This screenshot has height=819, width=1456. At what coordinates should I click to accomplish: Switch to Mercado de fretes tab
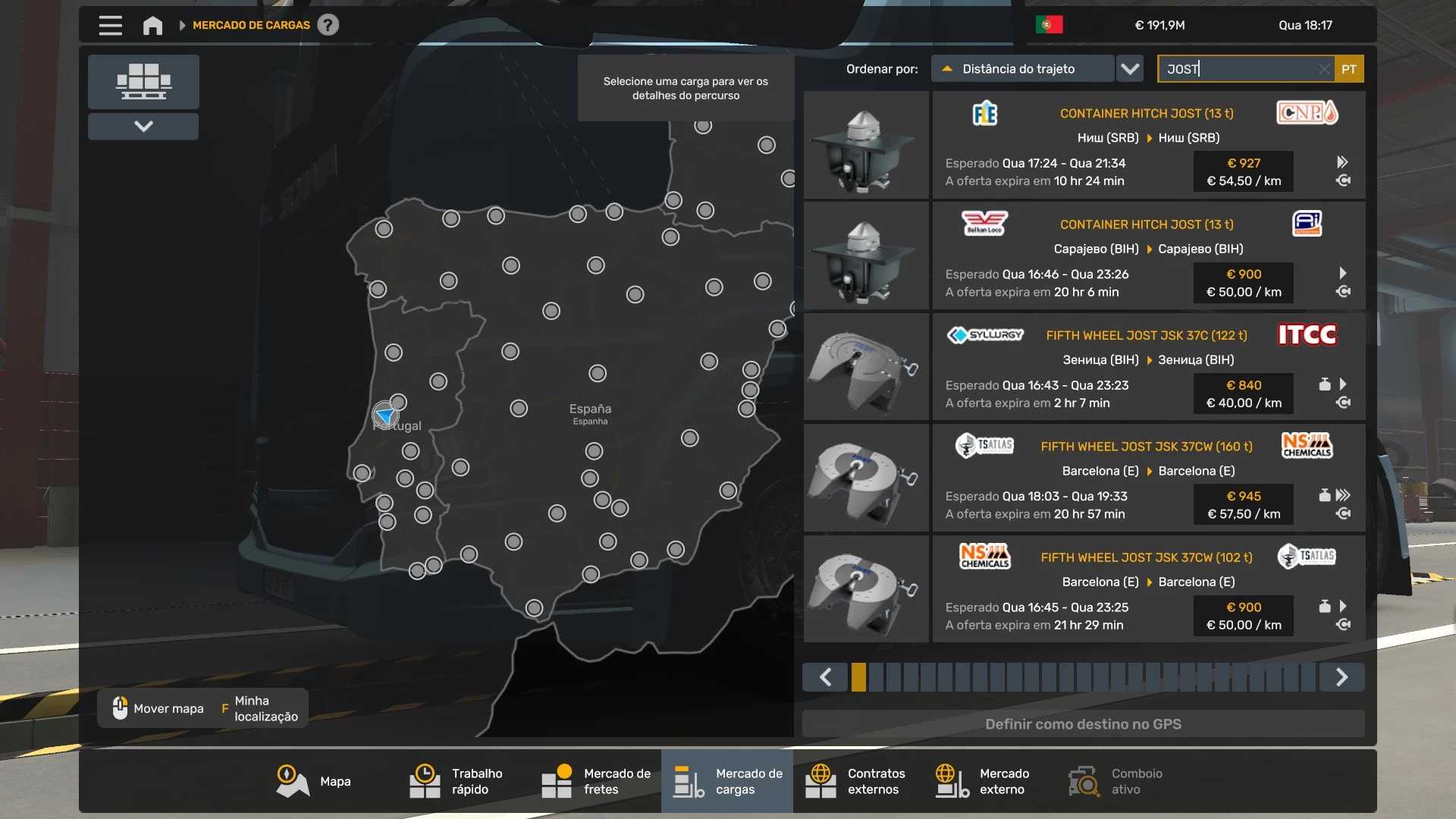coord(596,781)
